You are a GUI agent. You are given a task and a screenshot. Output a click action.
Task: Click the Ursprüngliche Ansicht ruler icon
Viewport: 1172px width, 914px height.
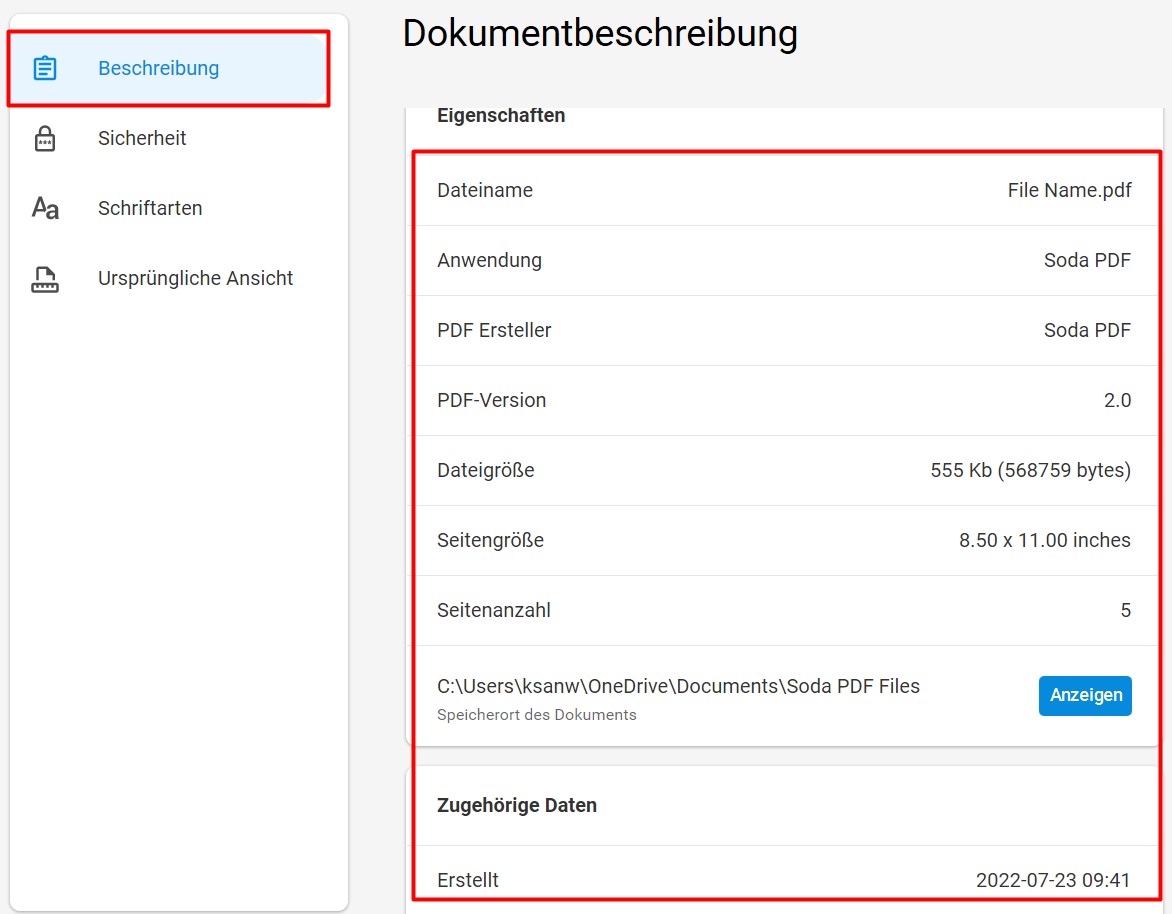[x=45, y=279]
